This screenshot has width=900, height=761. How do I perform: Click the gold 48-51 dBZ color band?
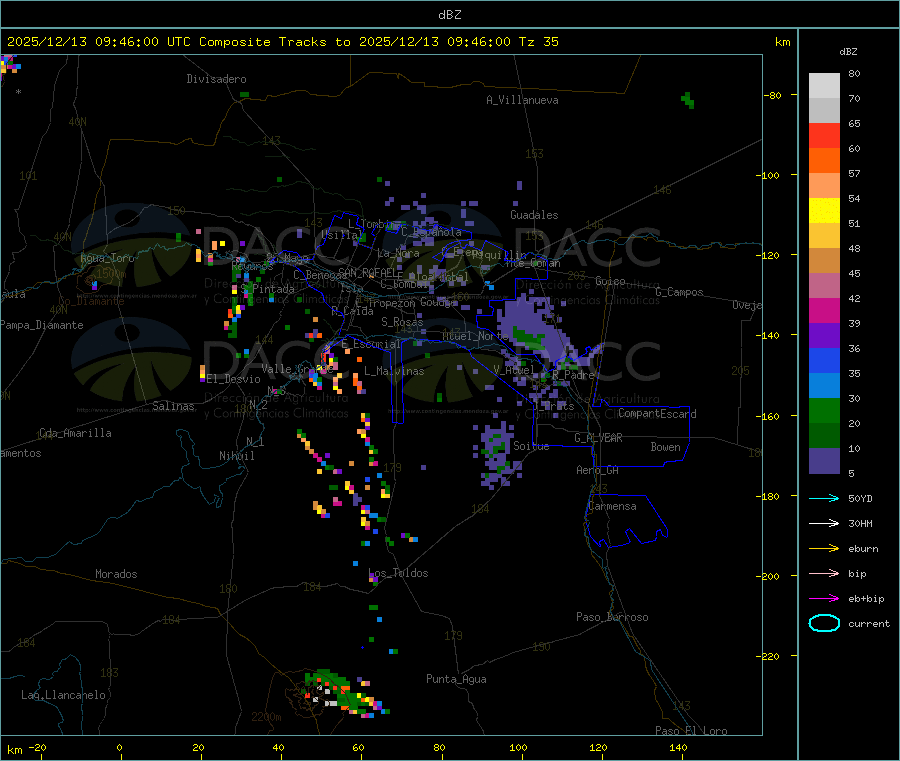(824, 236)
